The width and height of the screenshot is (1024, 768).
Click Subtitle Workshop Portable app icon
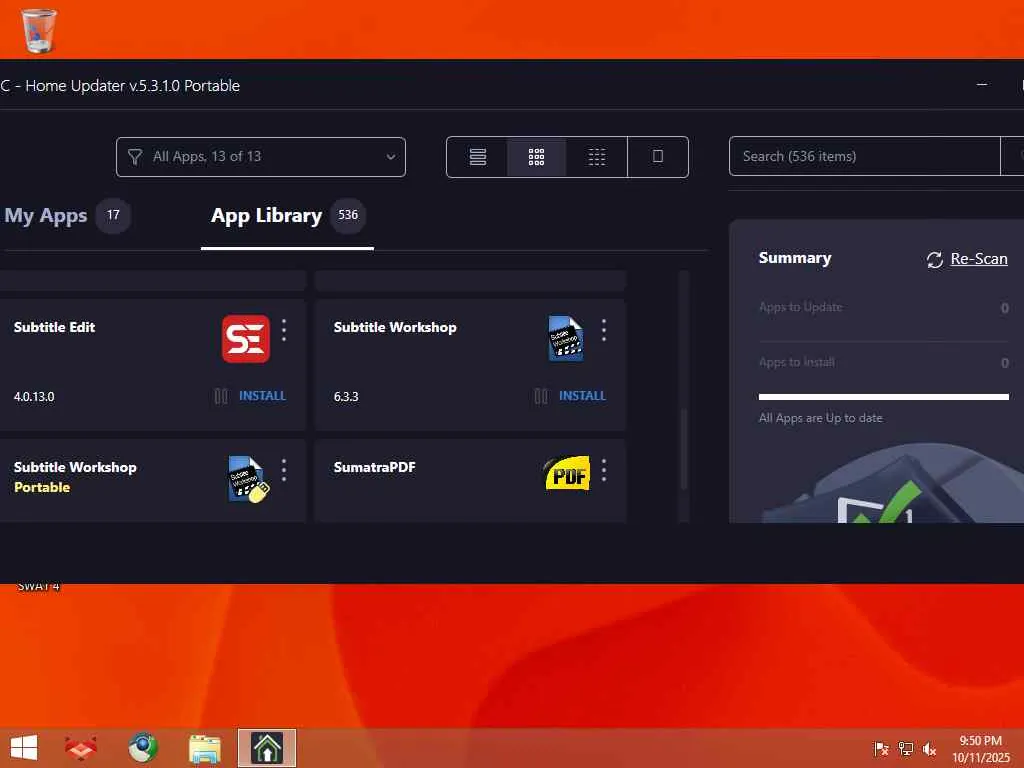tap(248, 479)
